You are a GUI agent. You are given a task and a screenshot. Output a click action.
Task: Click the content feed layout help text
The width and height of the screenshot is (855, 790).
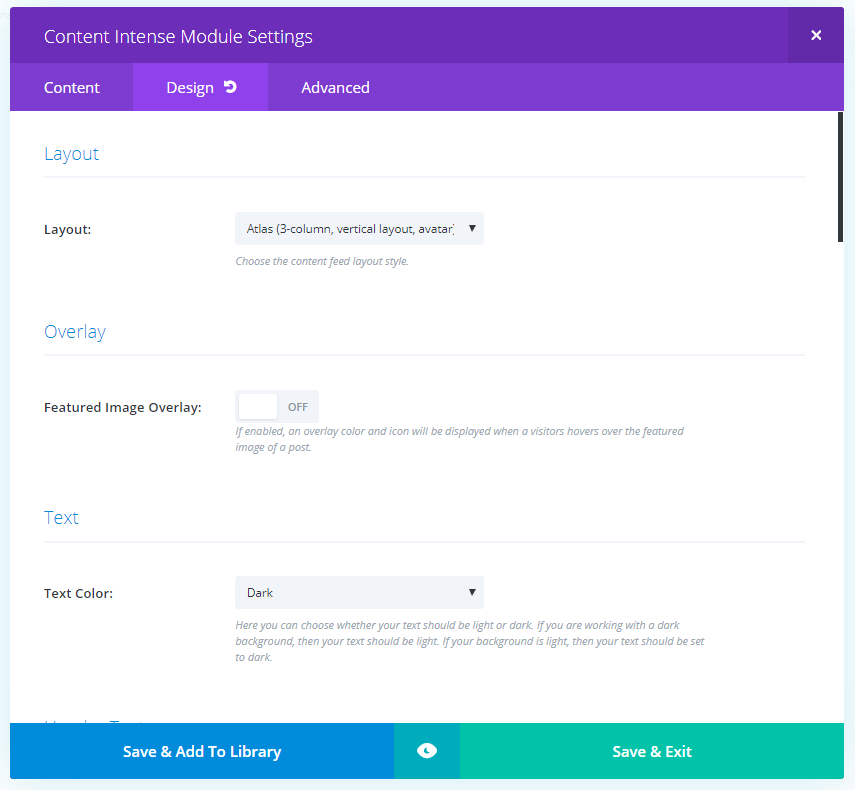(x=322, y=262)
